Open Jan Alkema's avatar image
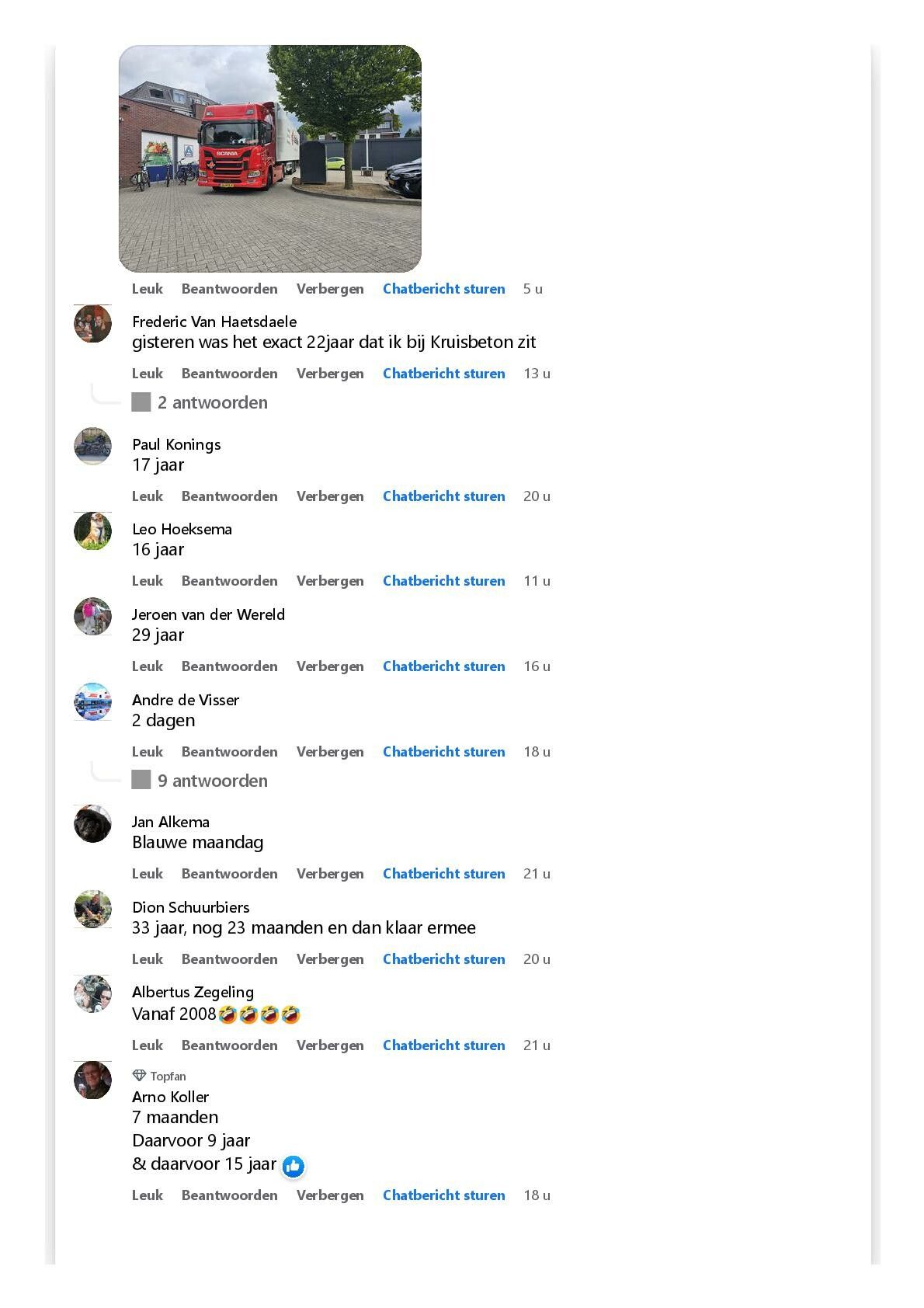The image size is (924, 1308). pyautogui.click(x=92, y=824)
